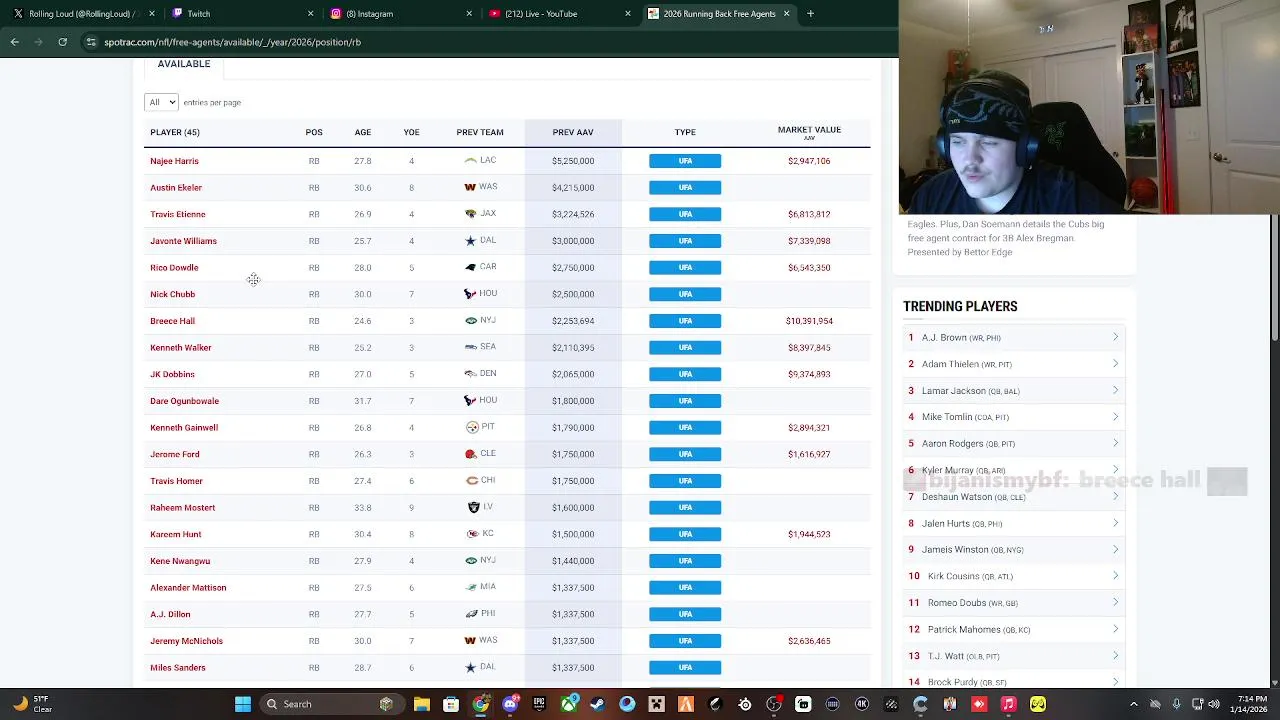
Task: Click Breece Hall market value $10,391,954
Action: [809, 321]
